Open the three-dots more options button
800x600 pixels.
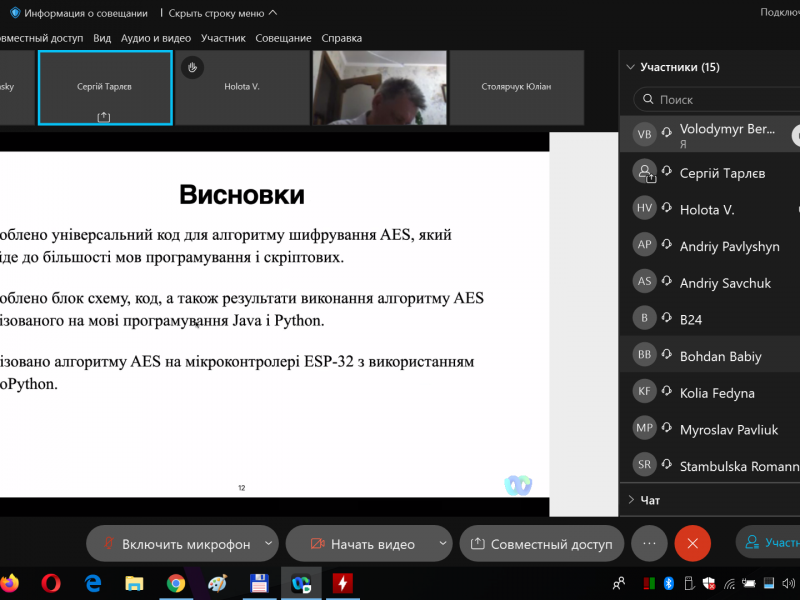click(x=649, y=543)
